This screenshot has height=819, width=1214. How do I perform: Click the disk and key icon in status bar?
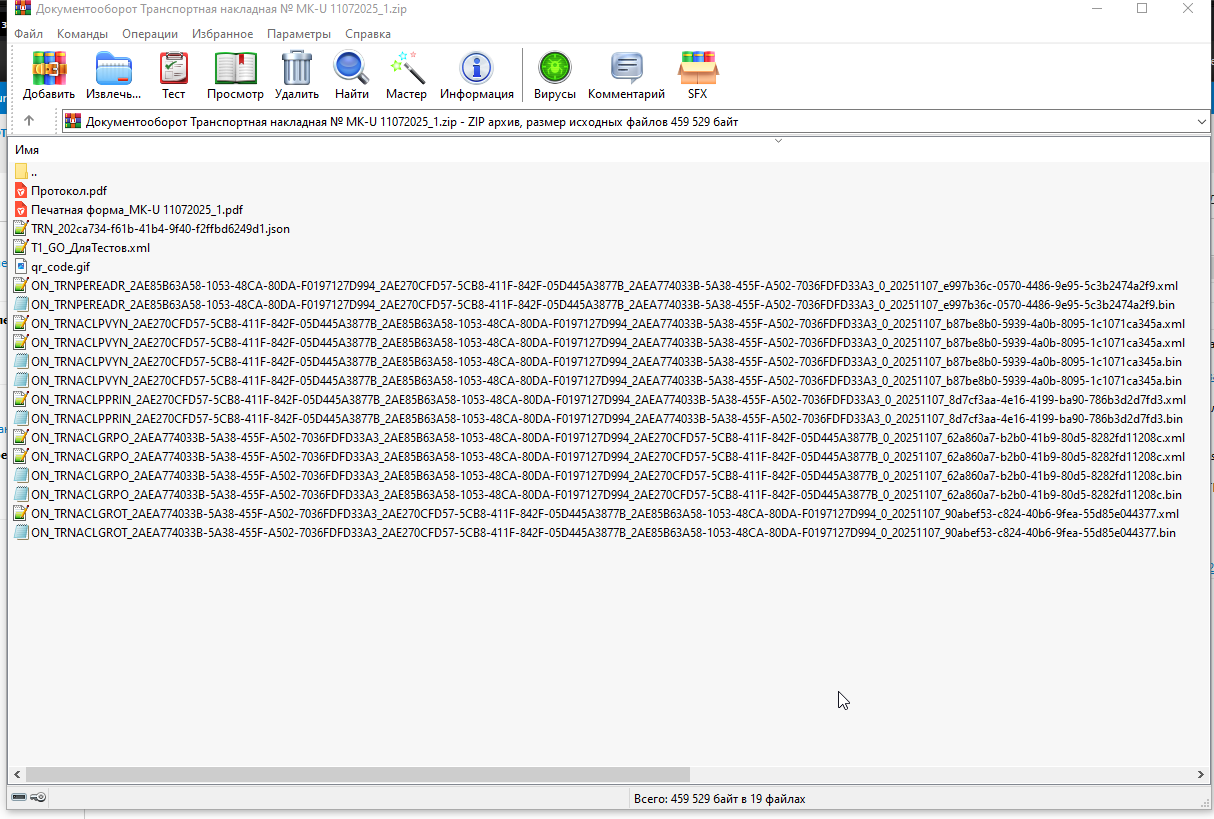coord(28,797)
